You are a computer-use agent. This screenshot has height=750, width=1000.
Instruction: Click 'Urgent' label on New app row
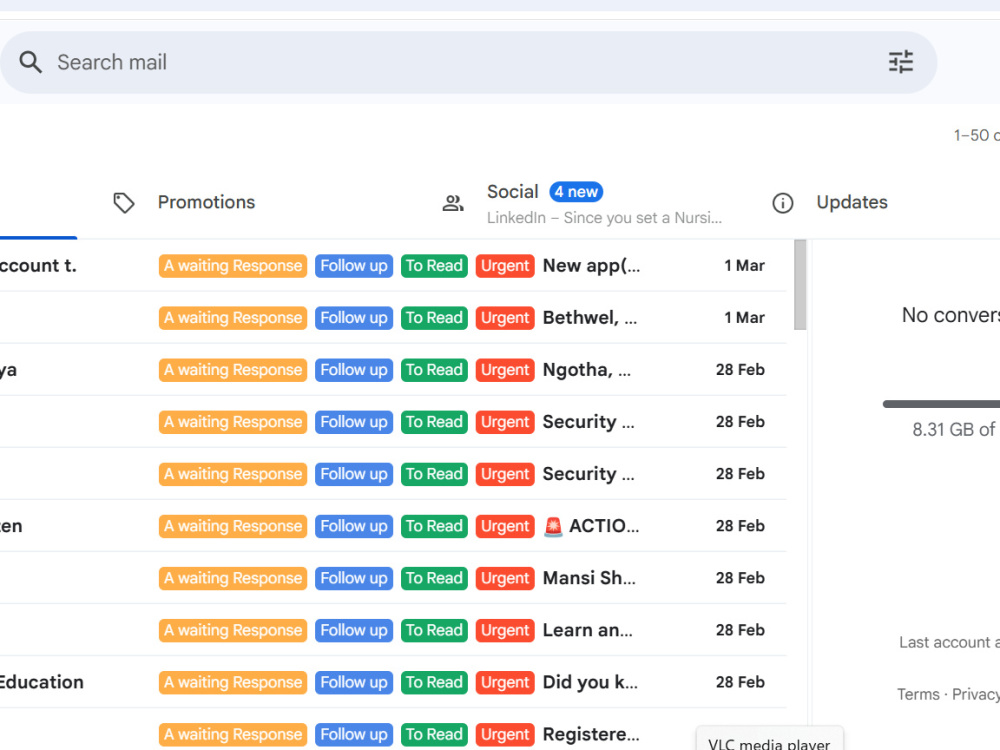point(505,266)
